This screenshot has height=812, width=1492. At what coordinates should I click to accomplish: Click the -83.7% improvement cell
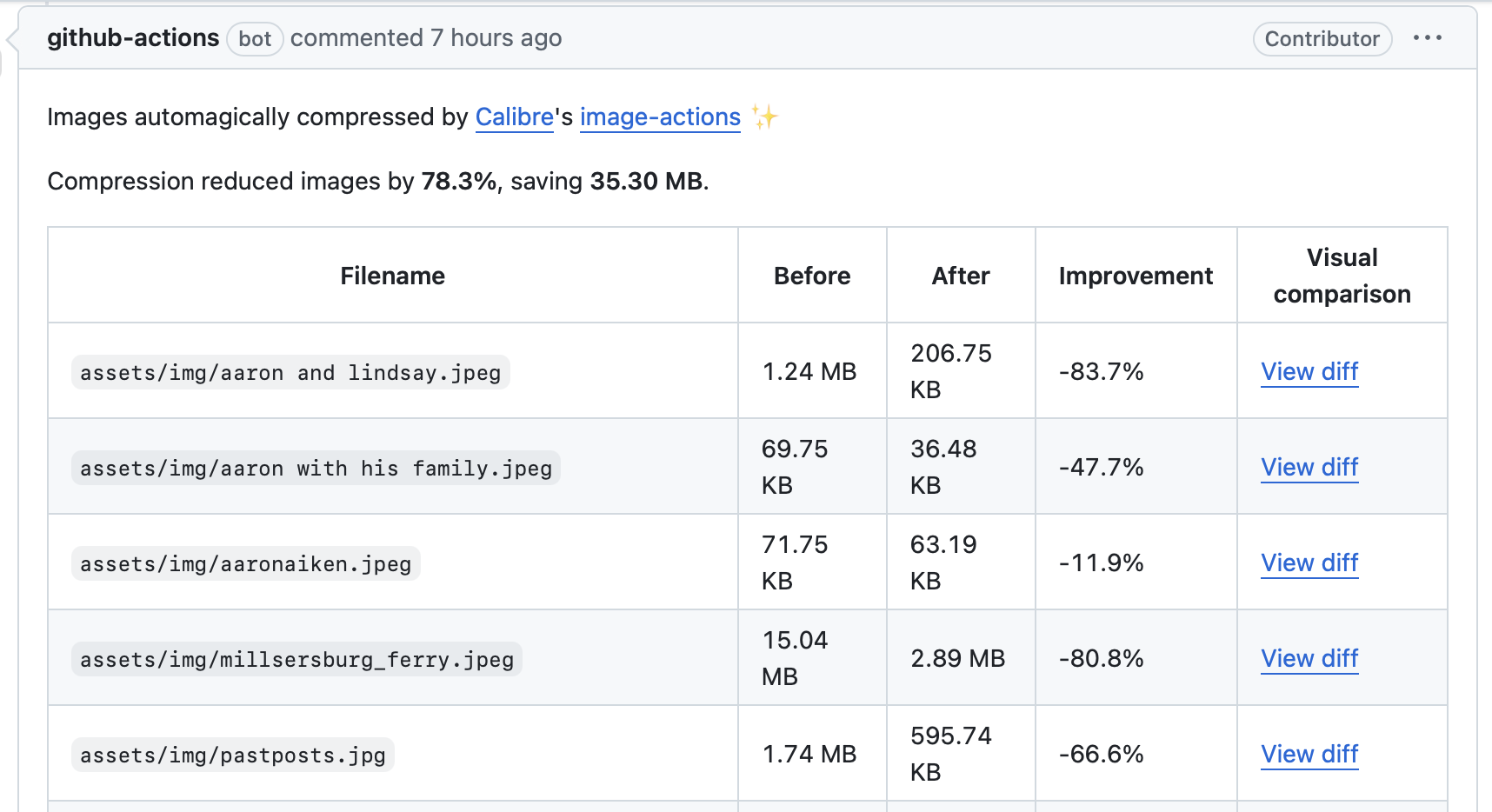1101,372
